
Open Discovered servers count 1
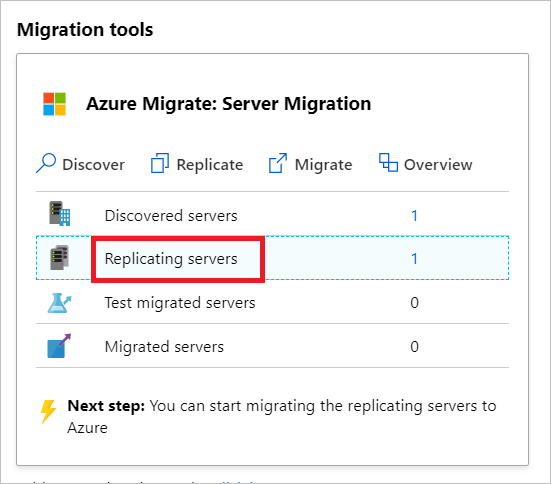(x=414, y=216)
